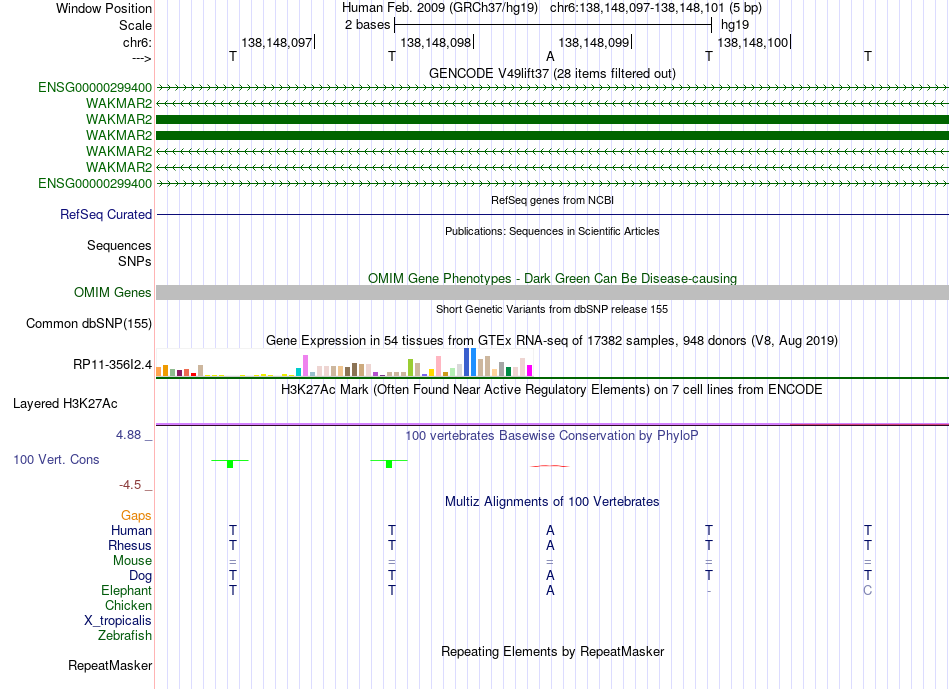Image resolution: width=950 pixels, height=689 pixels.
Task: Open the Layered H3K27Ac track label
Action: [65, 404]
